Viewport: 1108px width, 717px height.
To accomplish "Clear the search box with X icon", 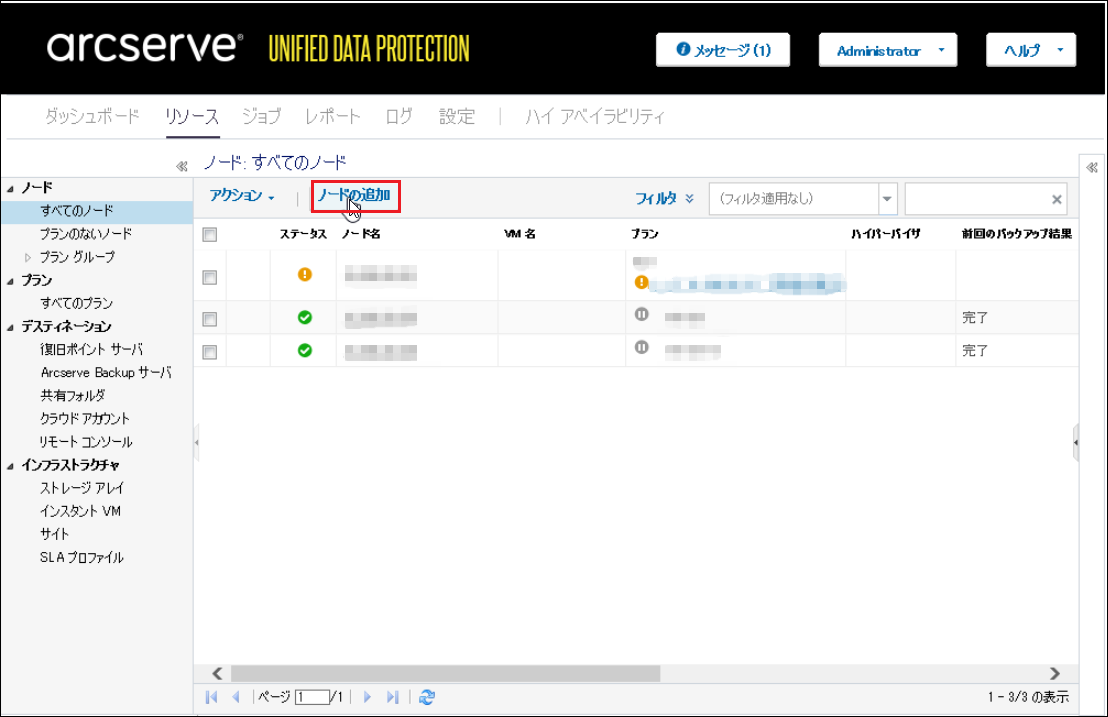I will click(x=1056, y=199).
